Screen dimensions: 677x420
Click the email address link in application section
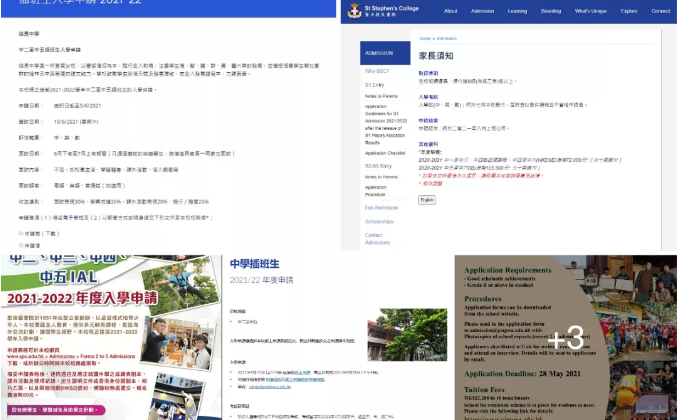270,387
